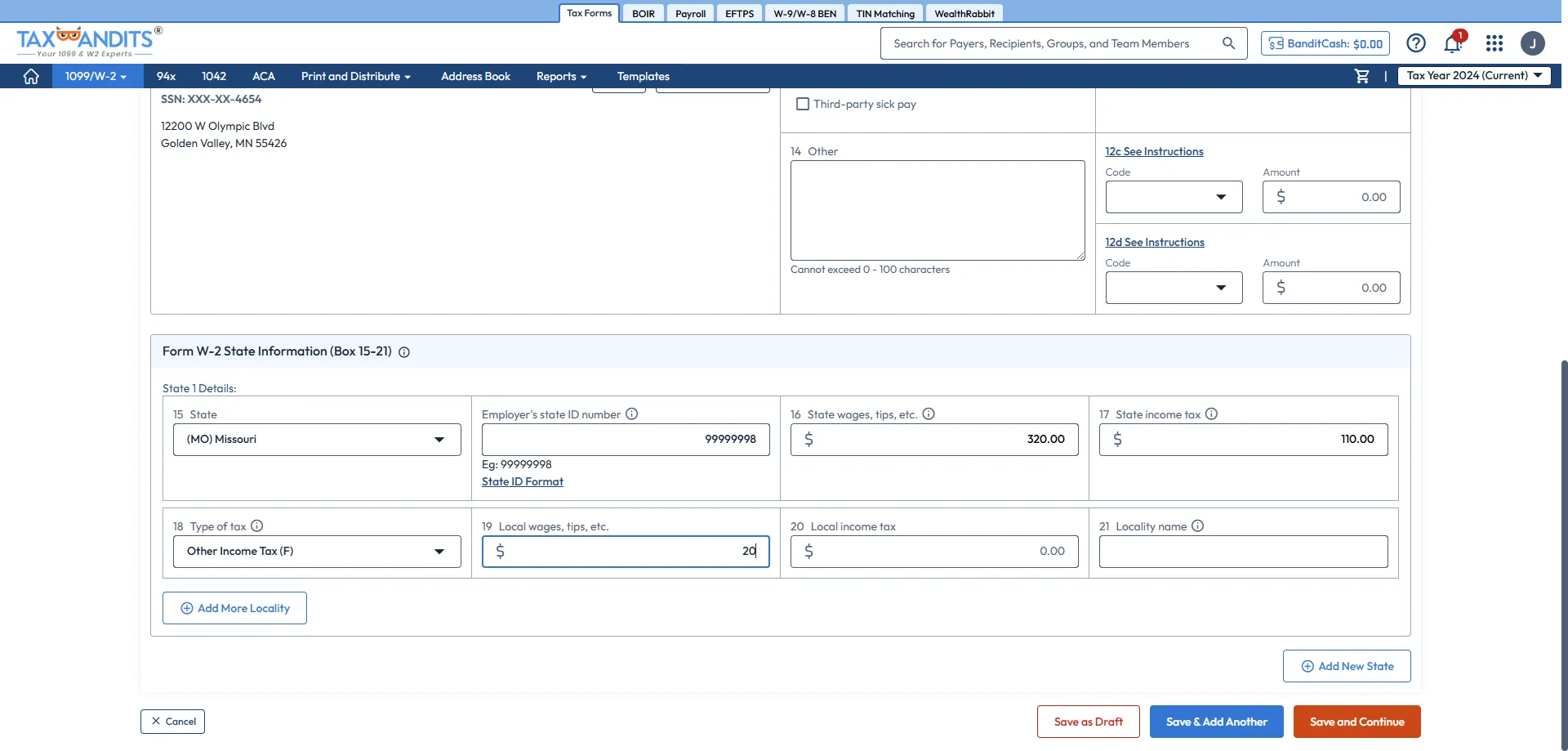Screen dimensions: 1568x751
Task: Open Type of tax dropdown
Action: pyautogui.click(x=317, y=552)
